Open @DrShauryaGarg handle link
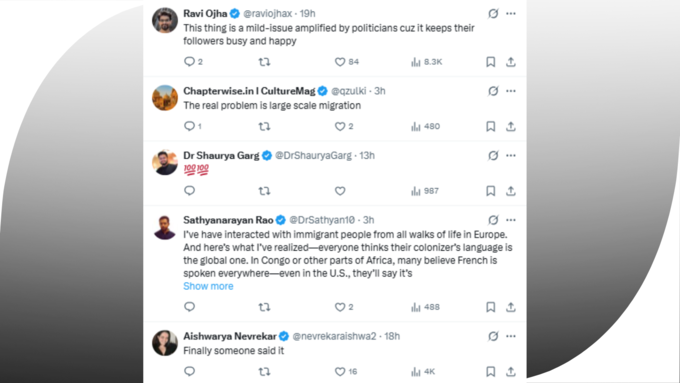 pos(313,155)
